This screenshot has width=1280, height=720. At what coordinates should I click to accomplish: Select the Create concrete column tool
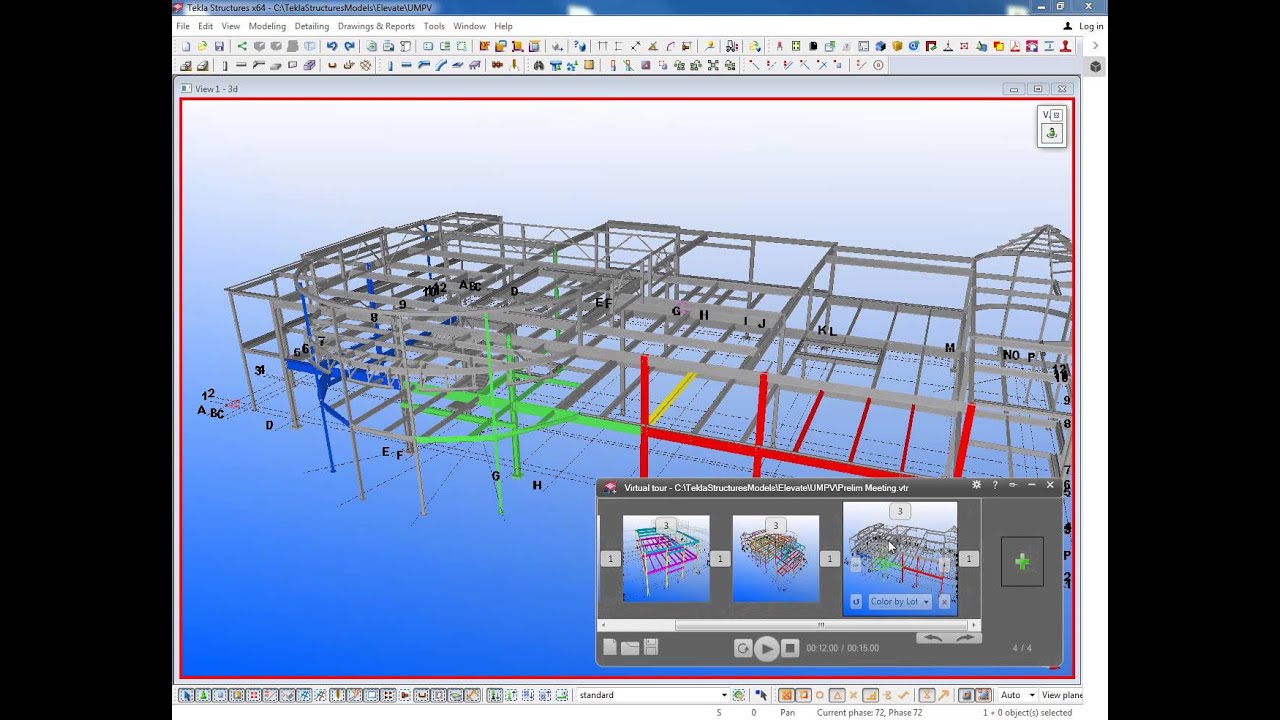(225, 66)
